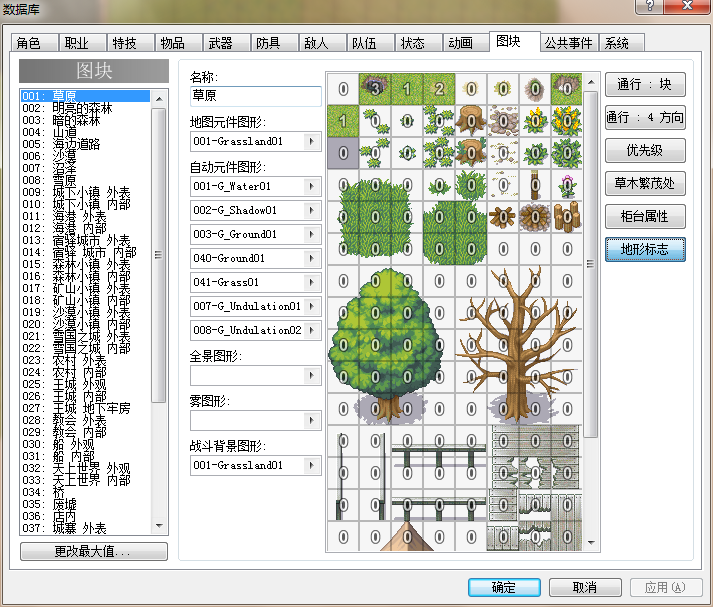Select tileset 037: 城寨 外表
The width and height of the screenshot is (713, 607).
85,528
